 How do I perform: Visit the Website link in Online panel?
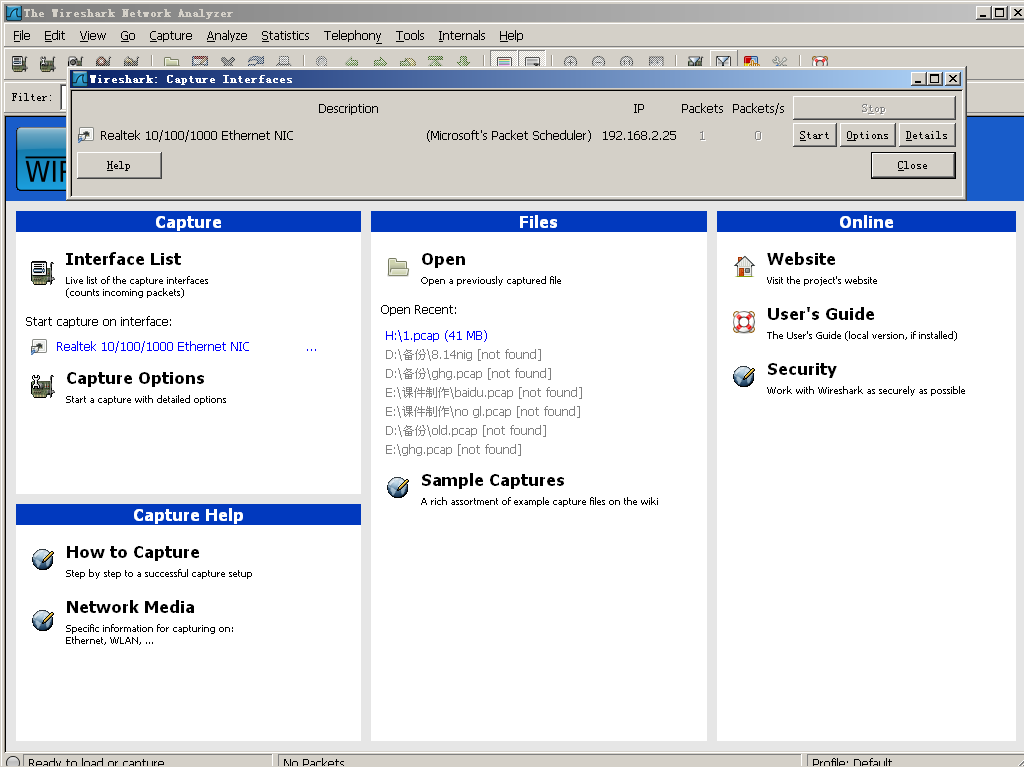tap(801, 259)
